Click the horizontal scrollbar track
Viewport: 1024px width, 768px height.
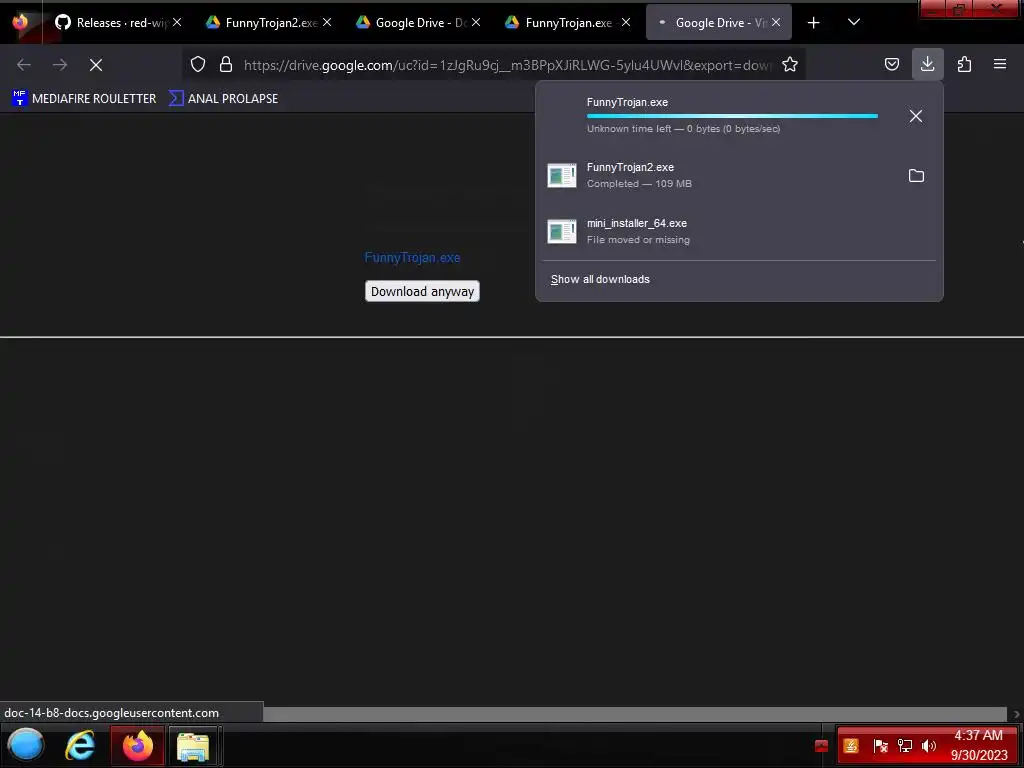637,714
